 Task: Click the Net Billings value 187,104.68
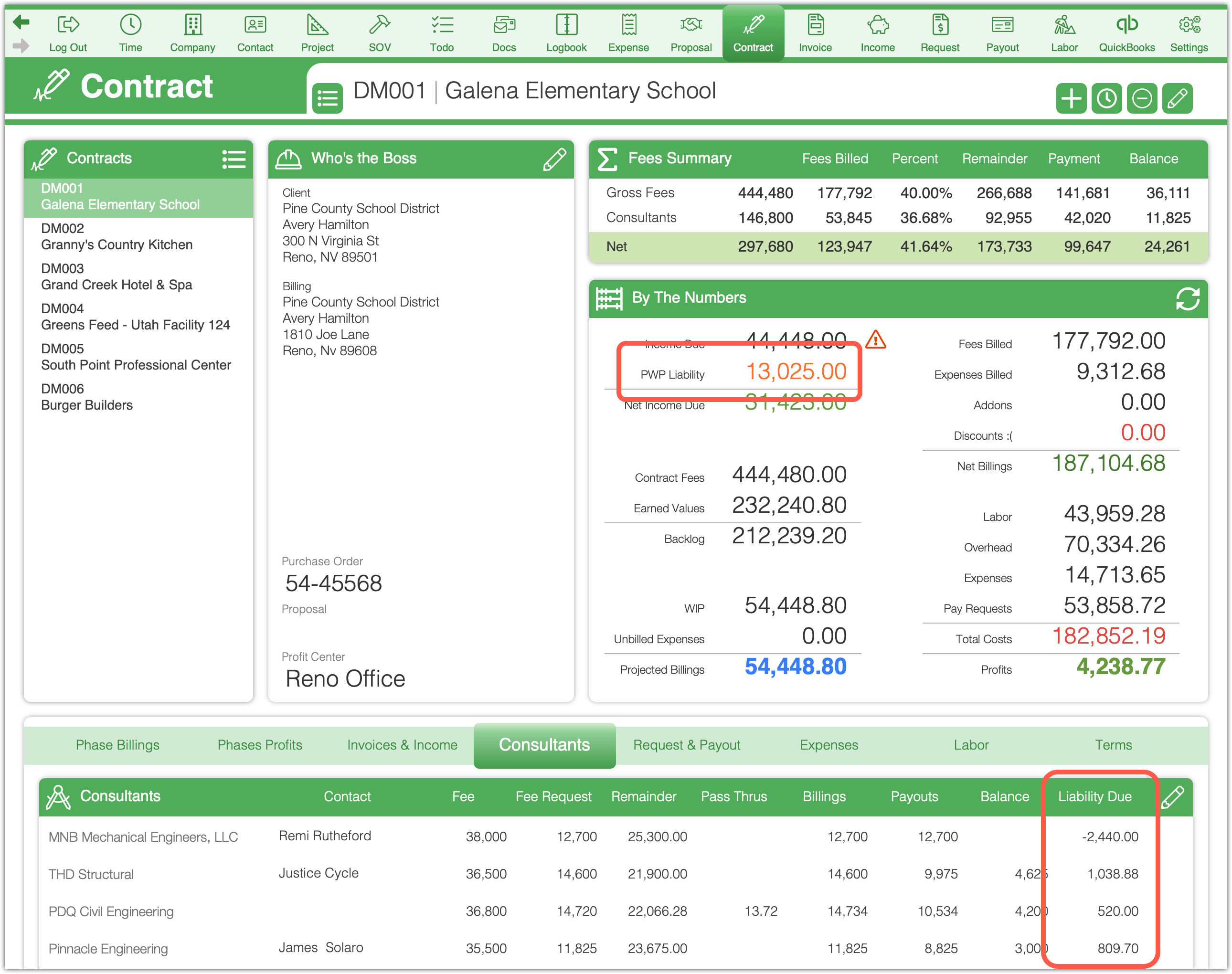1109,464
